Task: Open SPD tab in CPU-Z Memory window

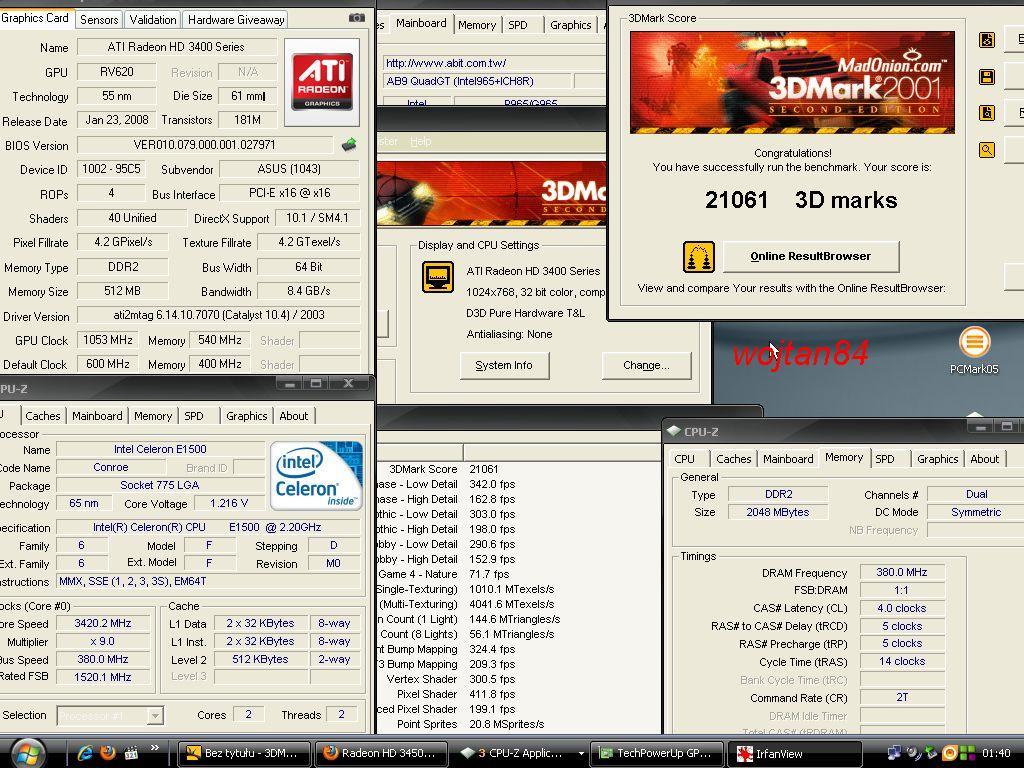Action: (885, 459)
